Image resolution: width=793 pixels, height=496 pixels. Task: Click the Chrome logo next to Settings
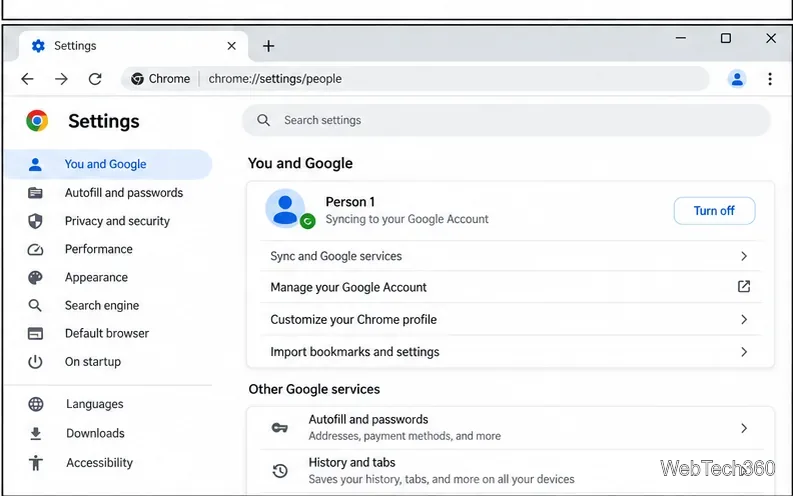click(37, 121)
